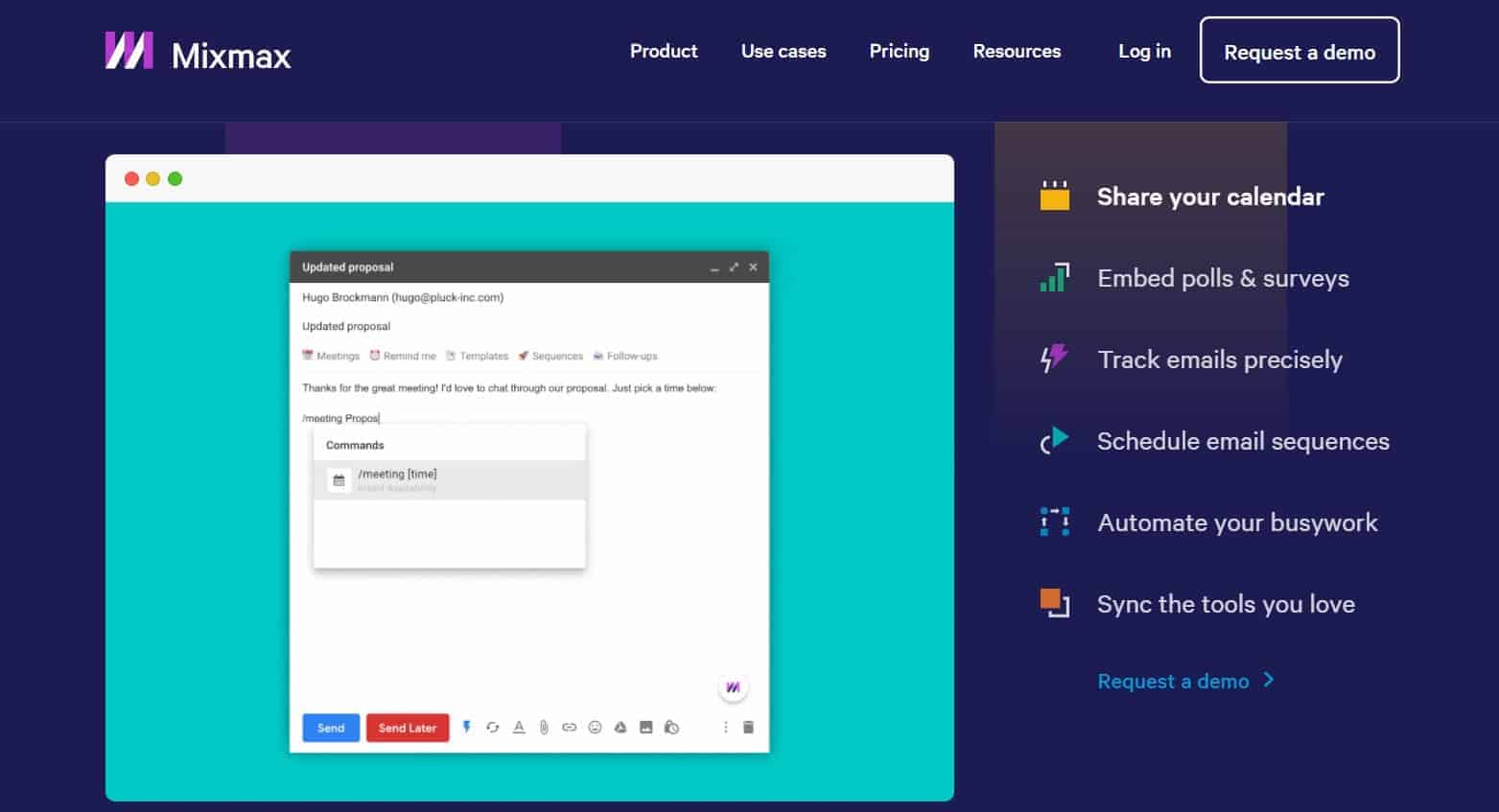Click the blue Send button

pos(331,728)
